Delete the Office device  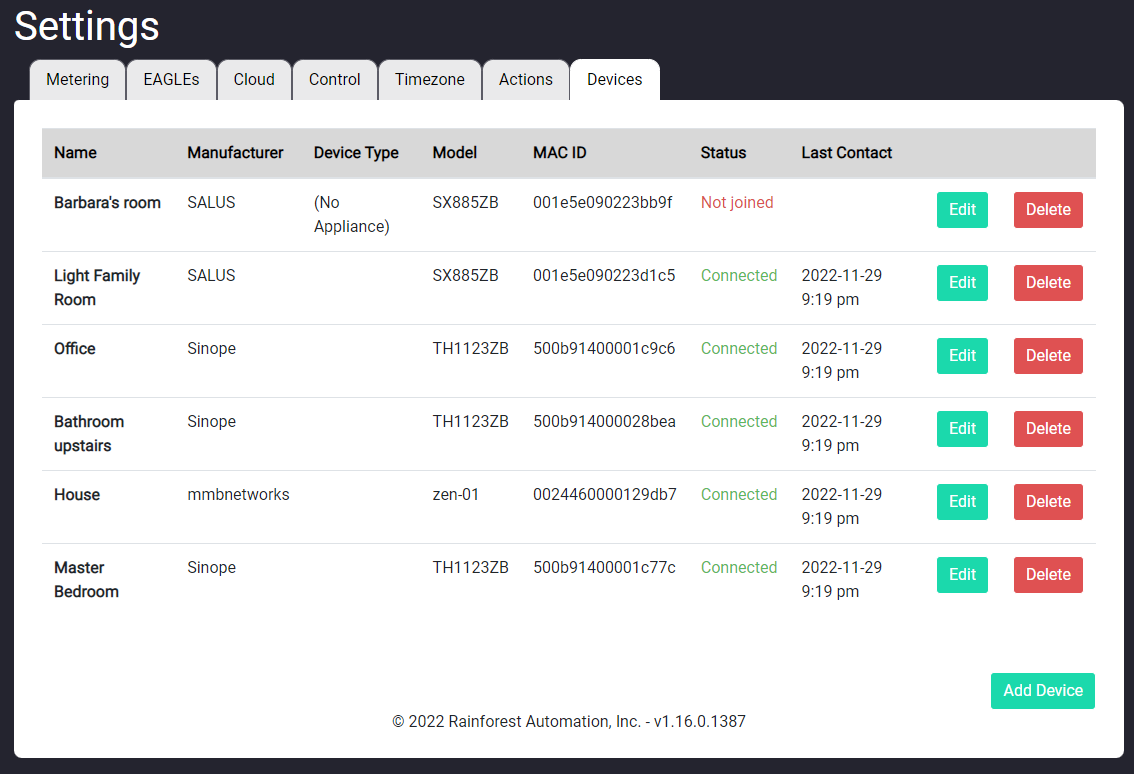[1048, 356]
